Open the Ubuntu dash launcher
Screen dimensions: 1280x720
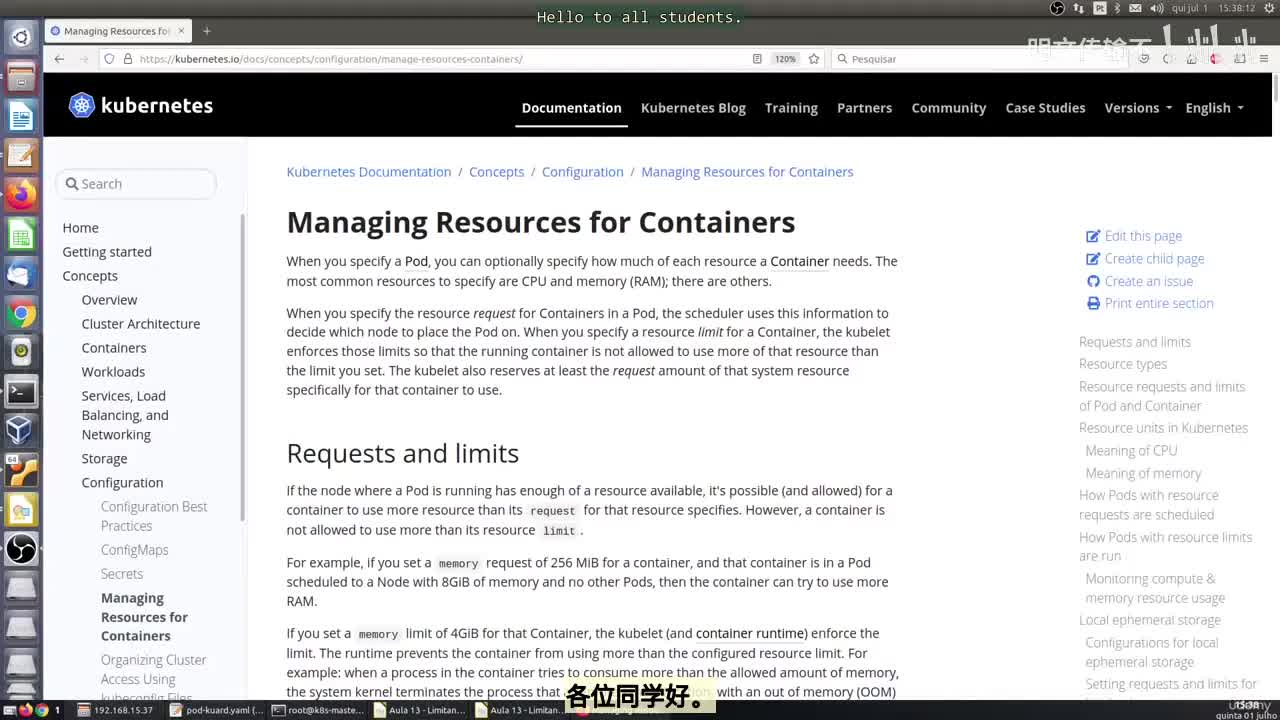tap(21, 38)
